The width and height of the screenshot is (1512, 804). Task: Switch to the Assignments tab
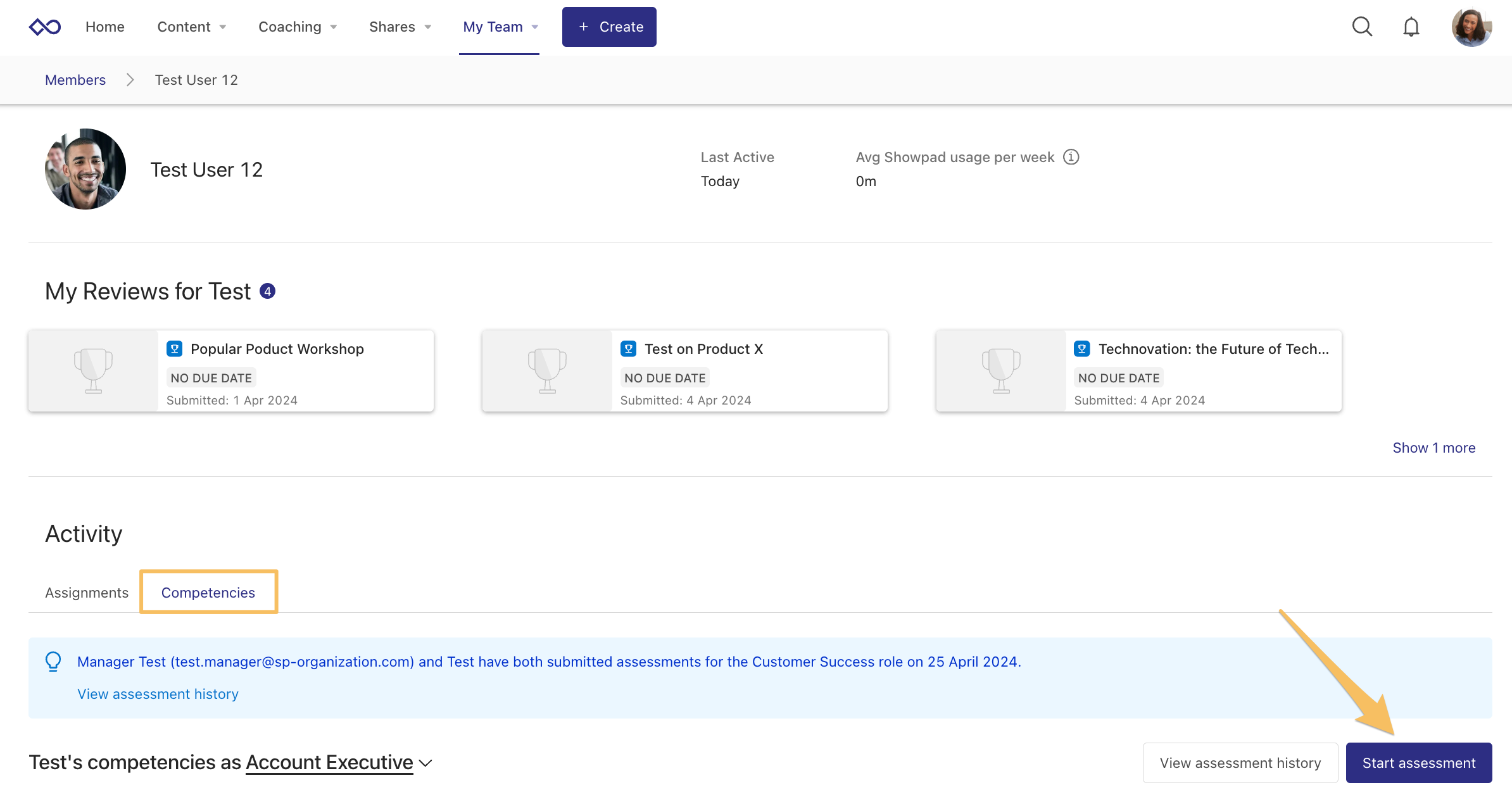(87, 593)
